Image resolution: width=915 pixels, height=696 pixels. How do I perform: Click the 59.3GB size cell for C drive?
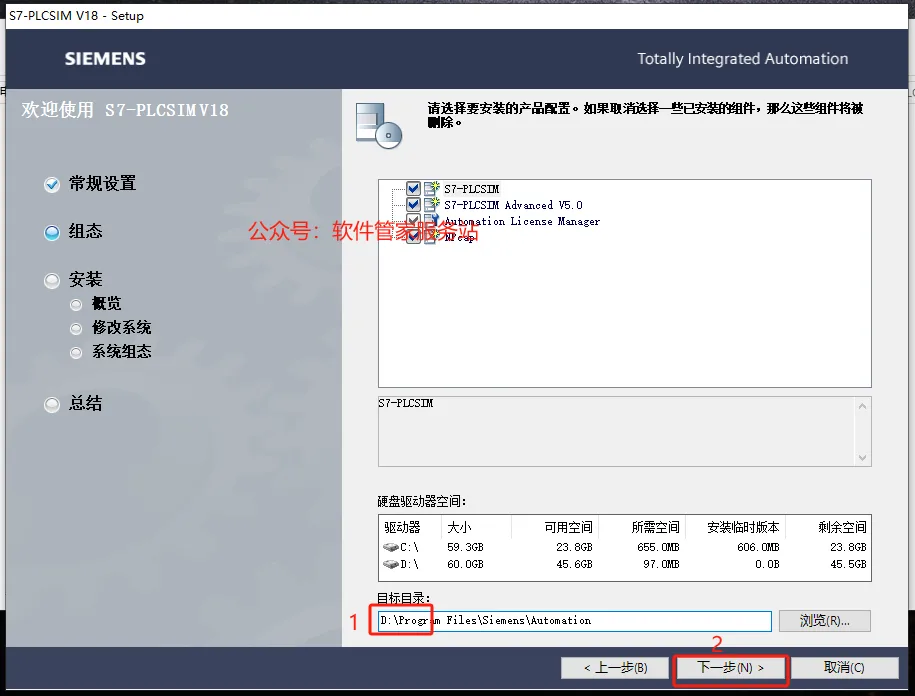point(465,547)
